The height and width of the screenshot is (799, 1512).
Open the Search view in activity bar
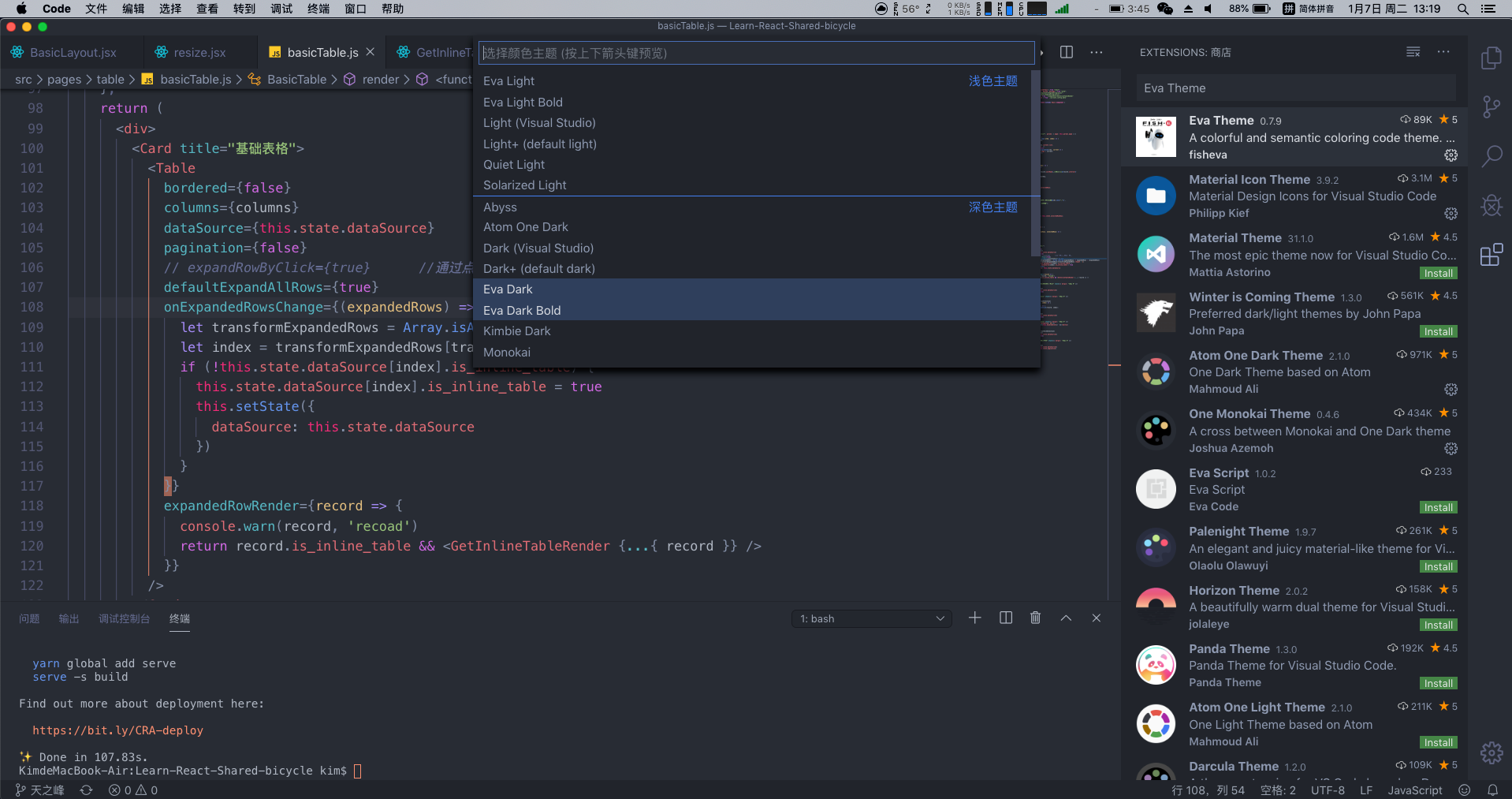1491,155
